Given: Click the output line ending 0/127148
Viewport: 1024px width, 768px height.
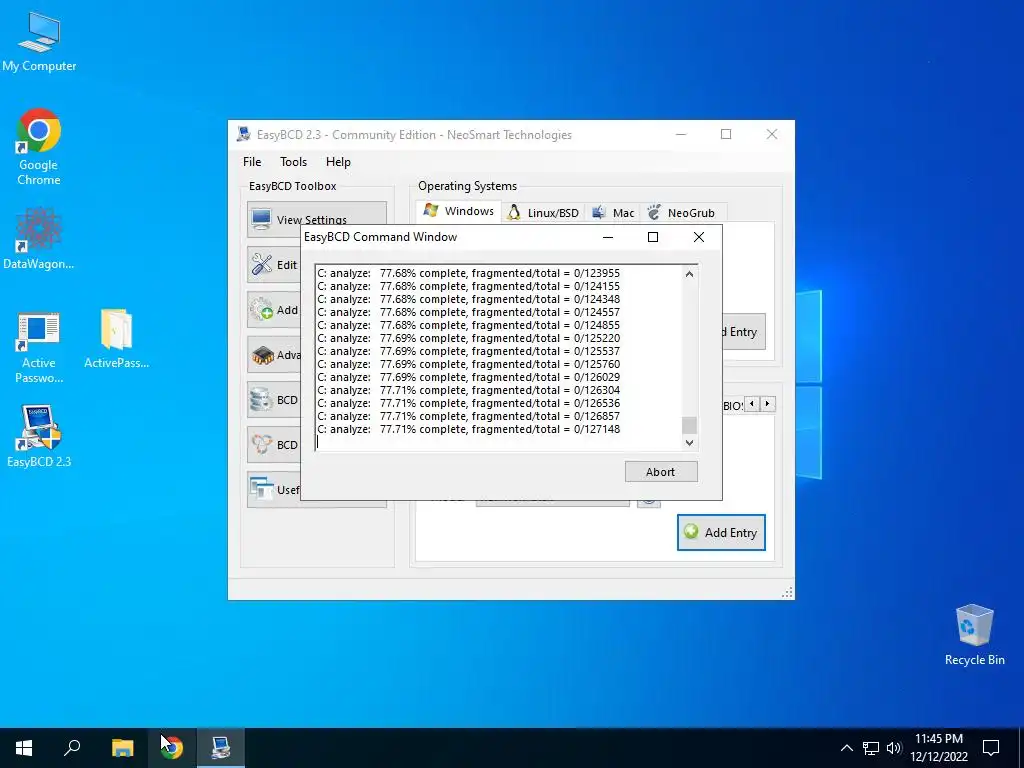Looking at the screenshot, I should tap(469, 429).
